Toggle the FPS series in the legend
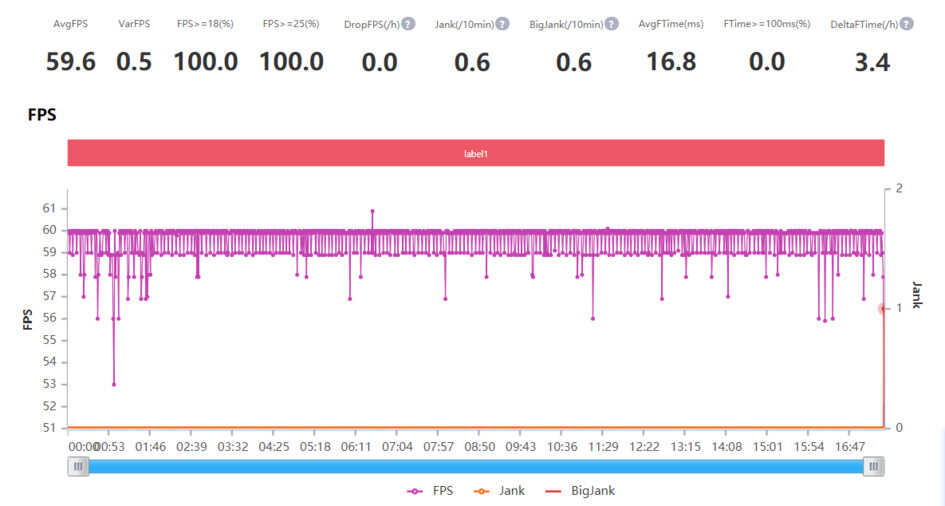 [429, 491]
